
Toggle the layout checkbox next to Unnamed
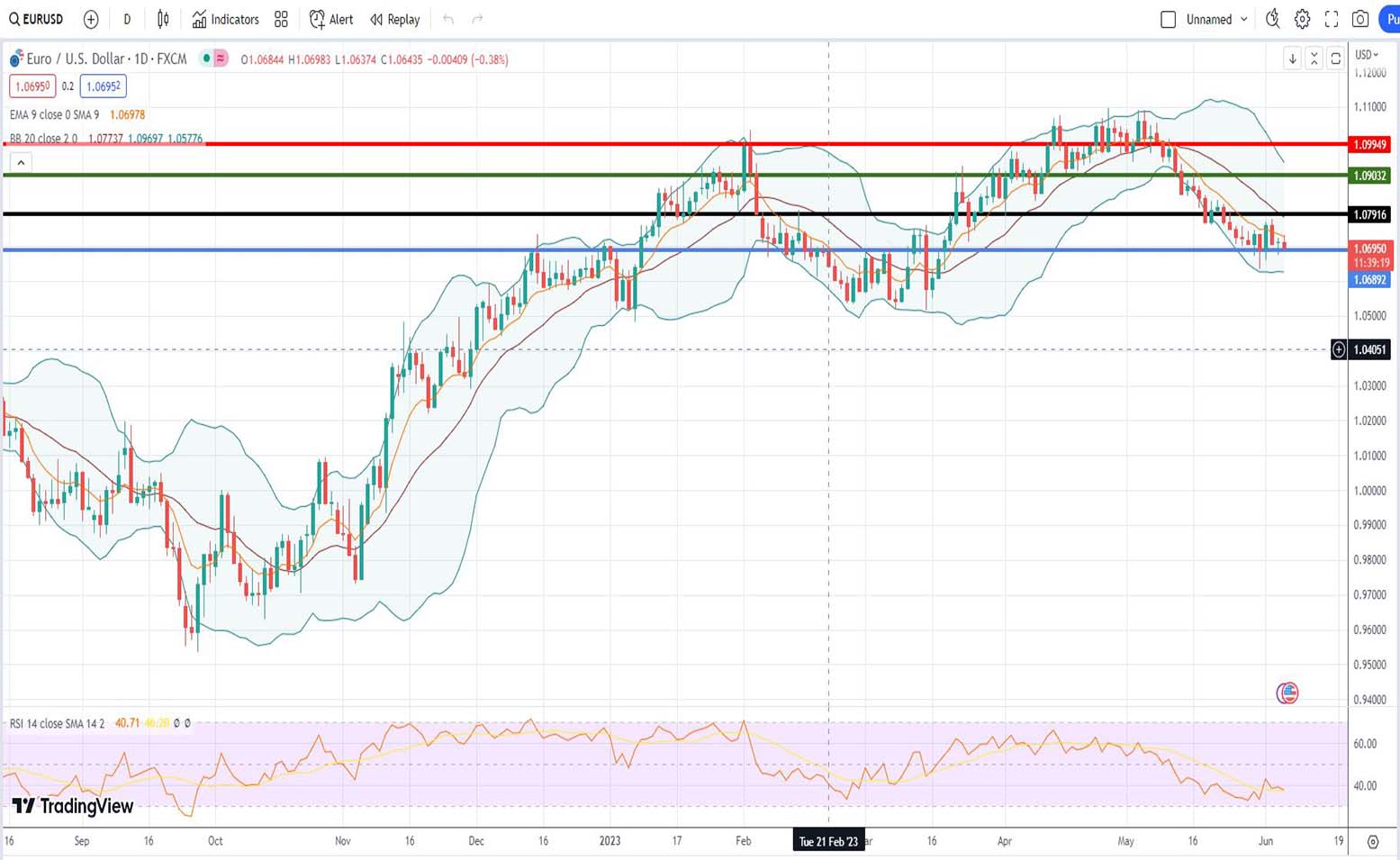[1168, 19]
